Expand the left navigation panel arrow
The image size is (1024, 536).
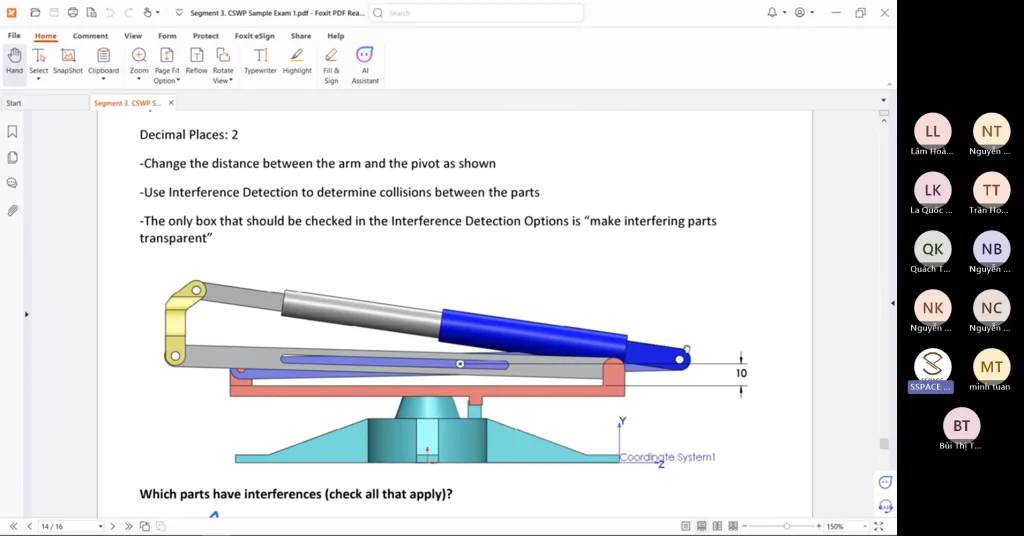tap(27, 315)
